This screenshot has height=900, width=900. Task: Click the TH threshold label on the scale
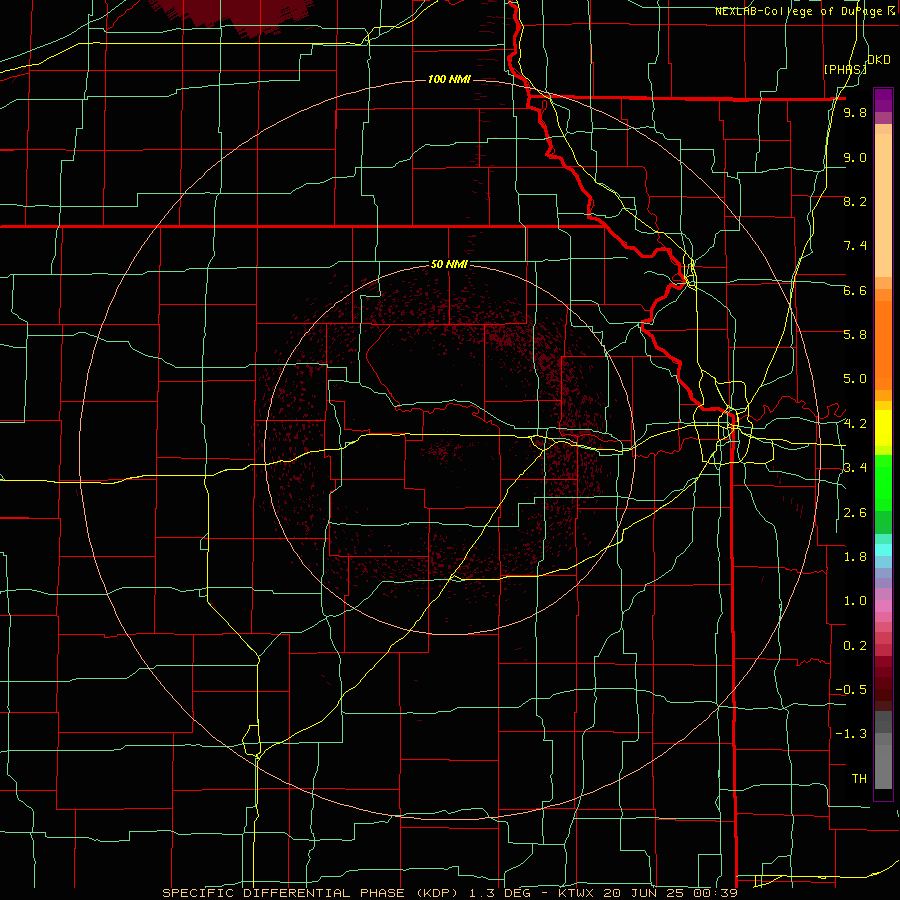click(859, 779)
